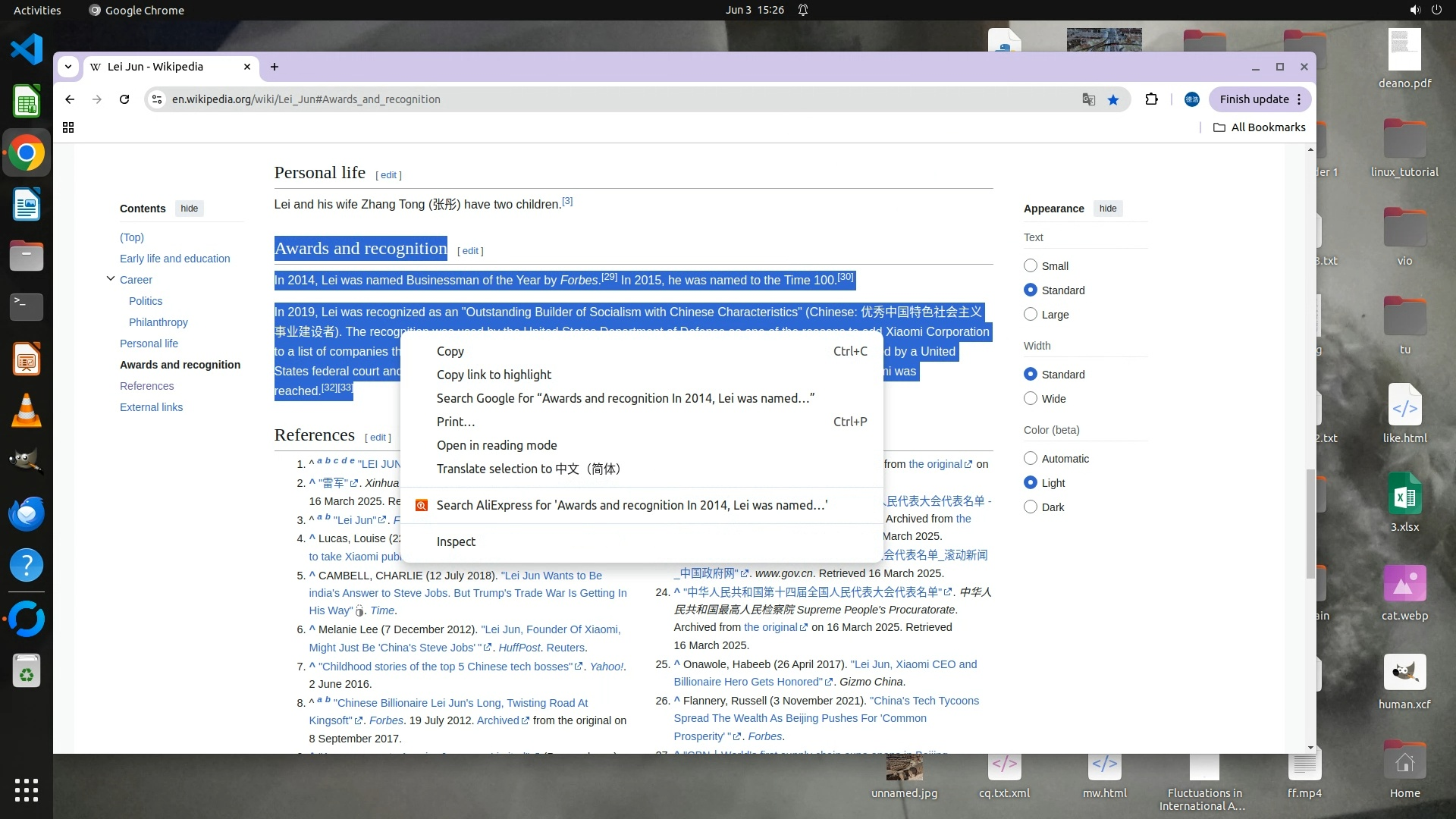Image resolution: width=1456 pixels, height=819 pixels.
Task: Go back to the previous page
Action: [70, 99]
